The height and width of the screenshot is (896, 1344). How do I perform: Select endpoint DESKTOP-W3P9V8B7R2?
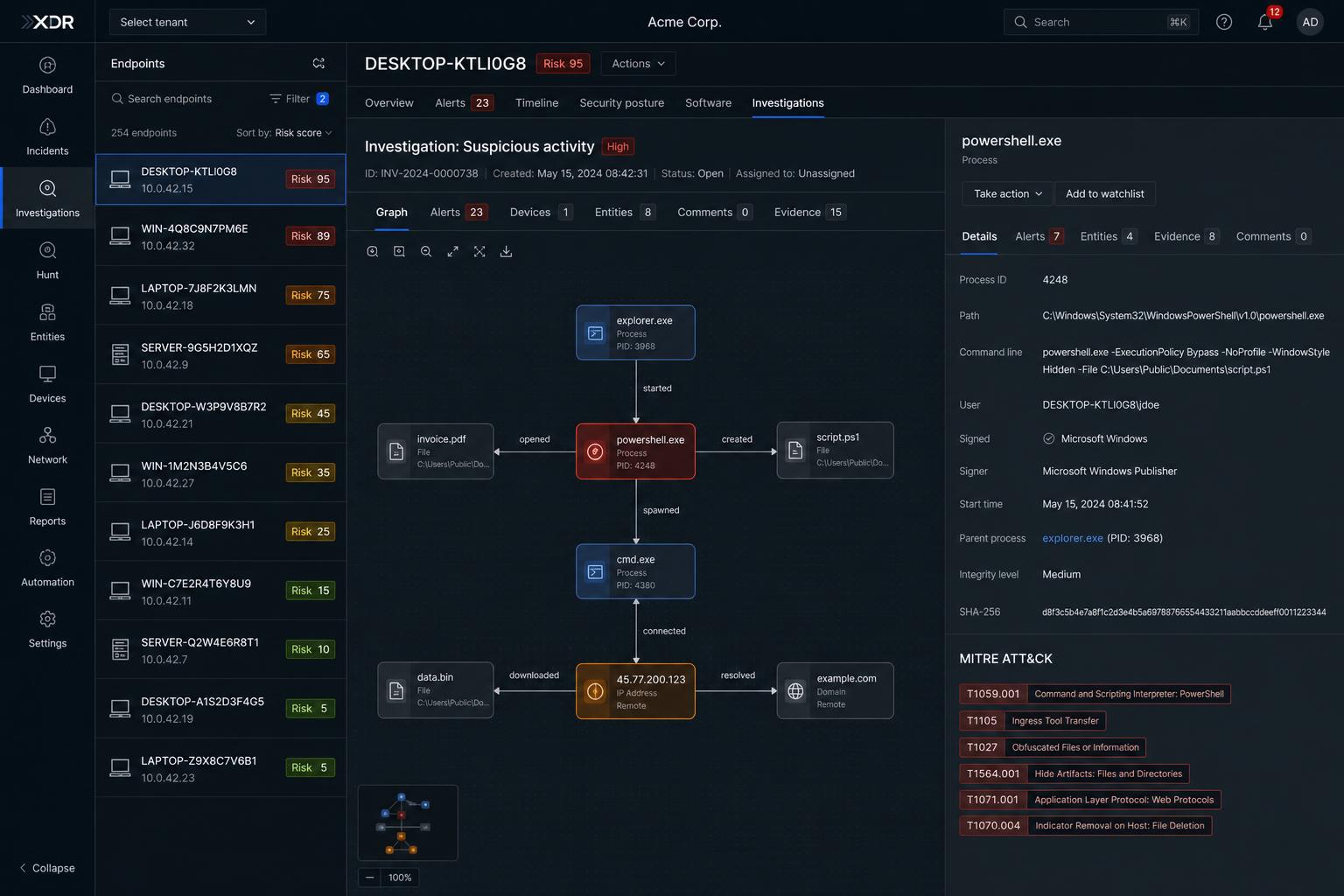pyautogui.click(x=220, y=414)
